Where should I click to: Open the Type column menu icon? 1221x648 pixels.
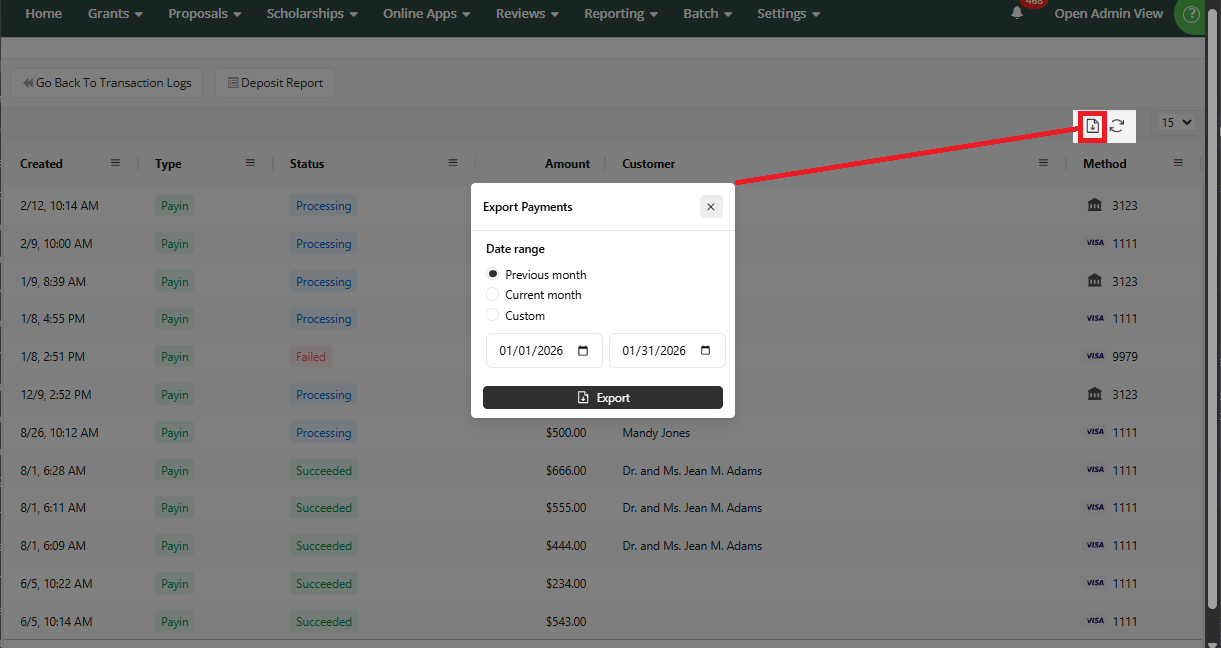tap(250, 163)
